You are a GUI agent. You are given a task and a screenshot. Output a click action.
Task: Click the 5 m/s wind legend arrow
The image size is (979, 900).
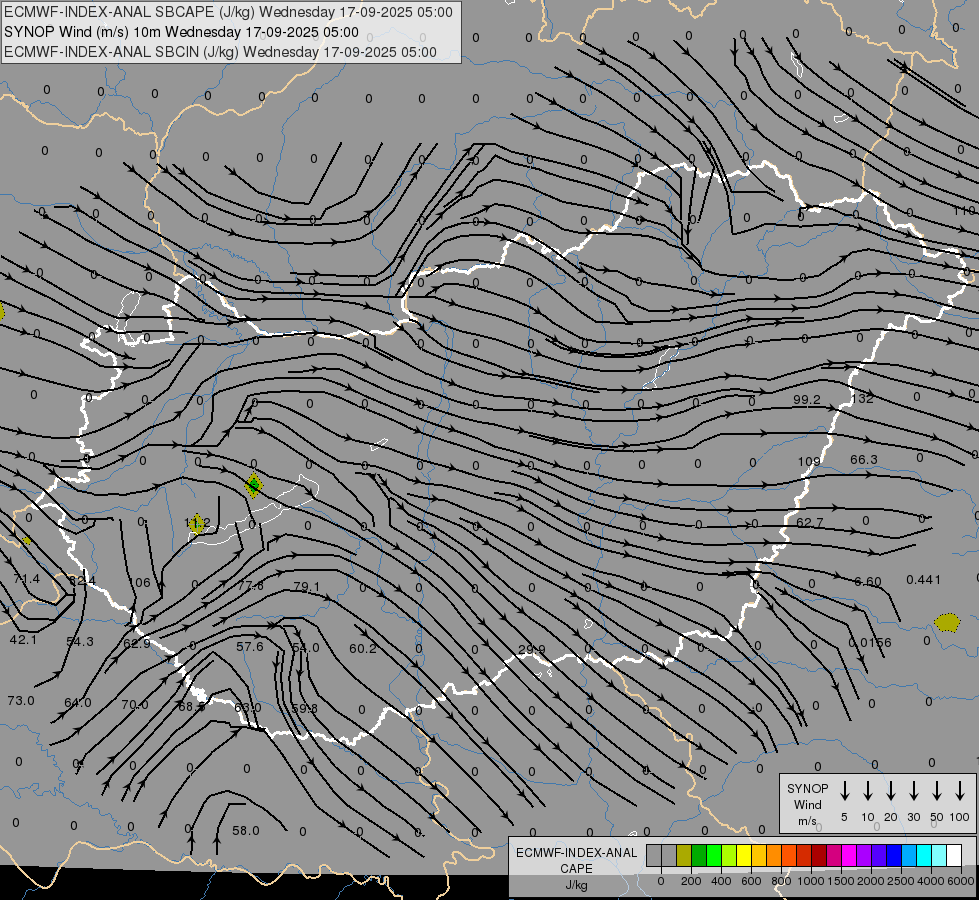845,791
